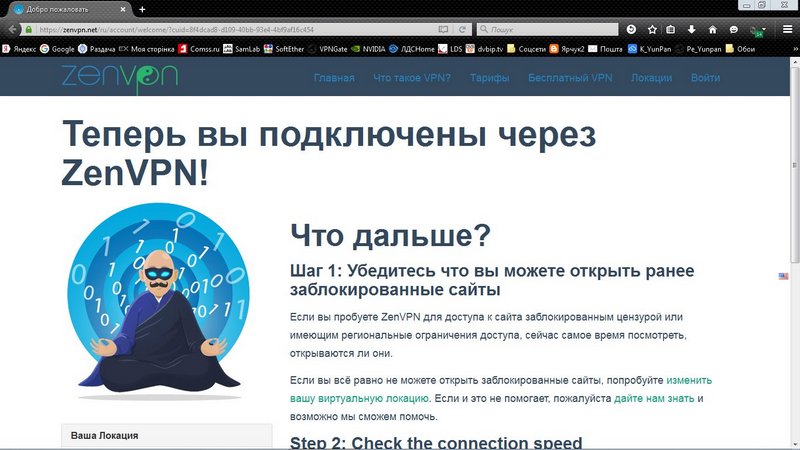Open the dvbip.tv bookmark

pyautogui.click(x=484, y=49)
